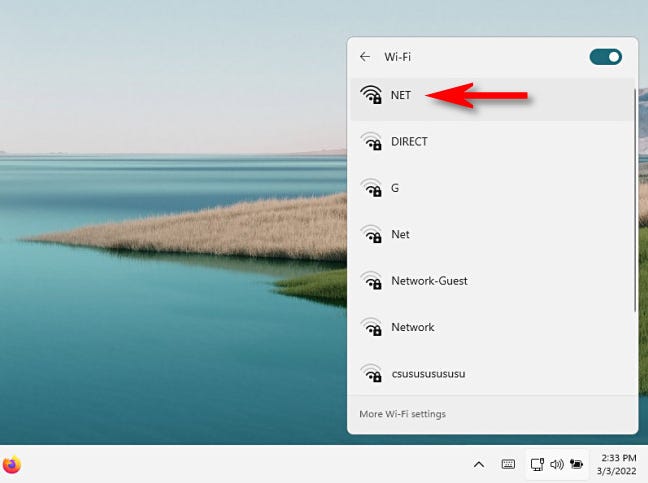Viewport: 648px width, 483px height.
Task: Choose the network labeled Network
Action: (x=412, y=327)
